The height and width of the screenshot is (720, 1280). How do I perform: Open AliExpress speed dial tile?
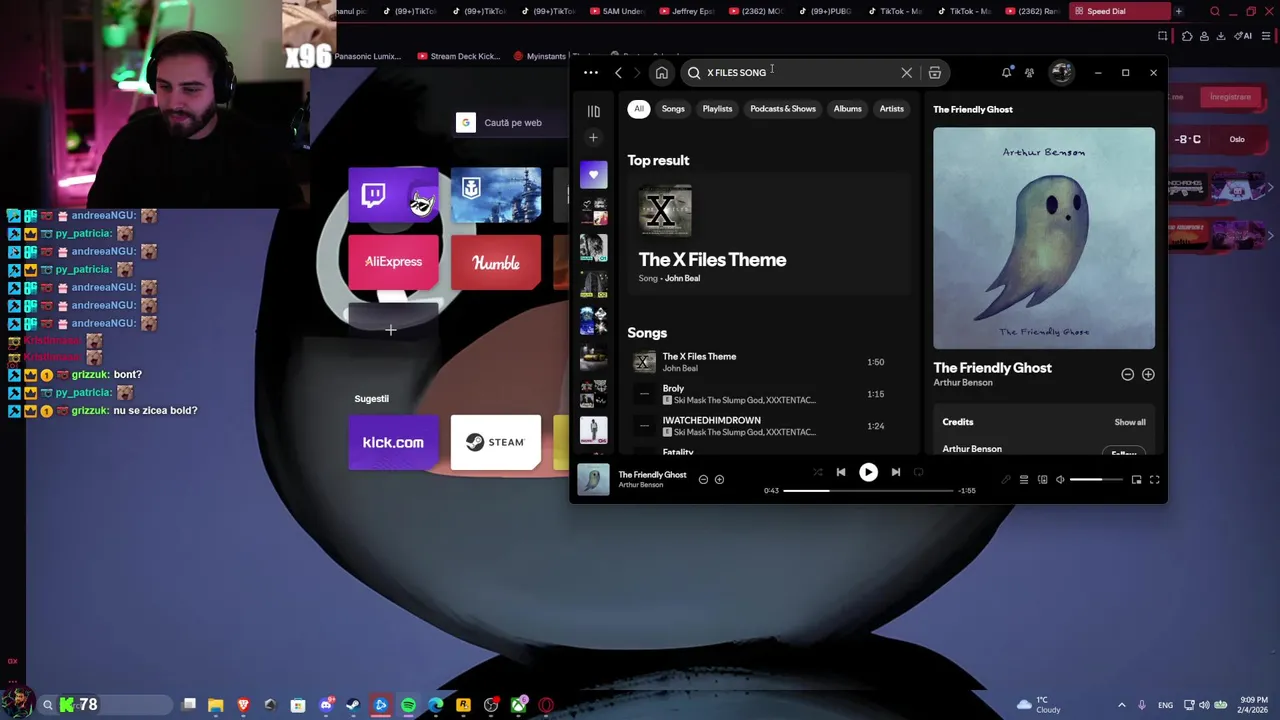pyautogui.click(x=393, y=262)
